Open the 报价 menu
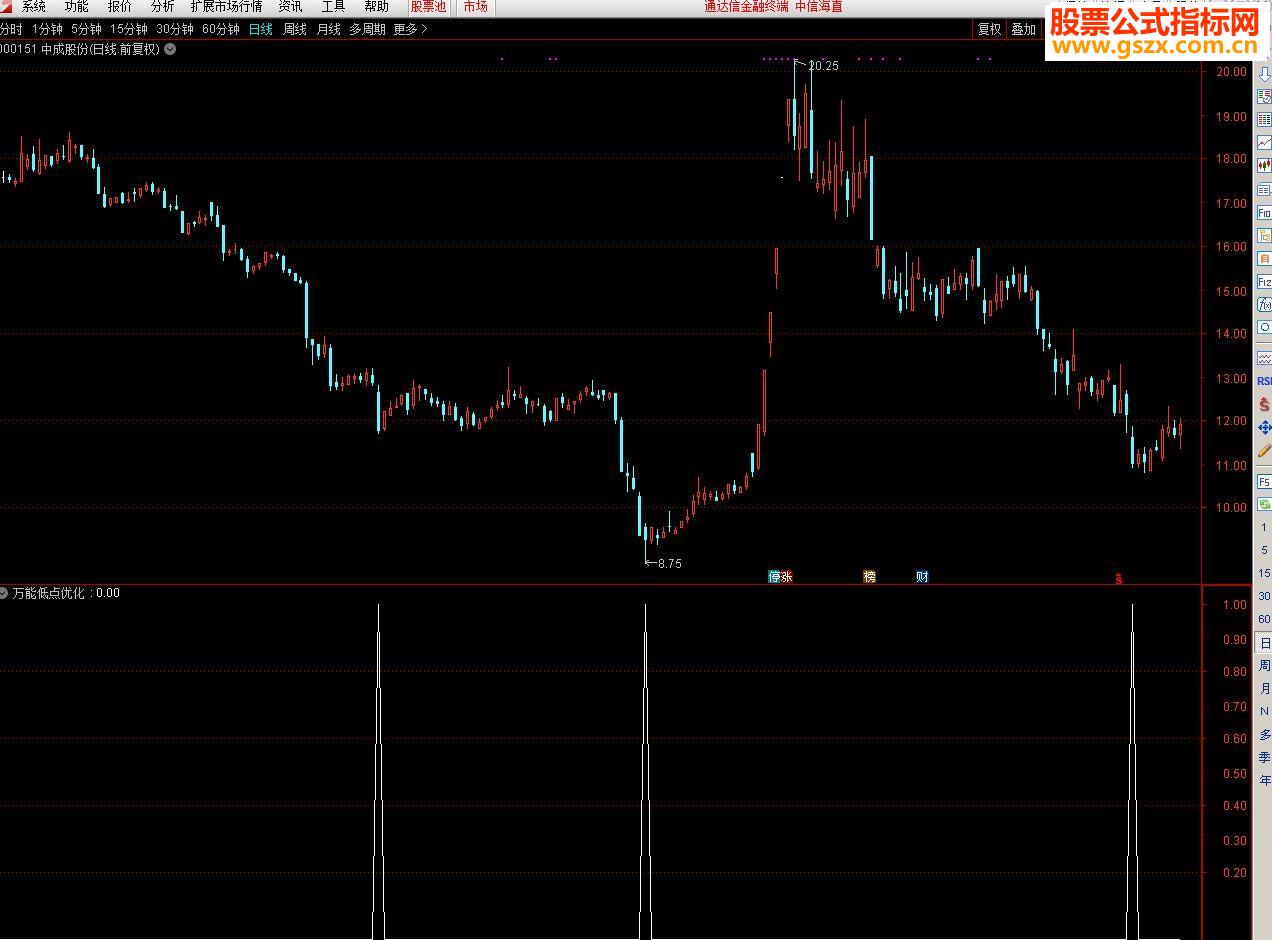Viewport: 1272px width, 940px height. click(x=120, y=7)
